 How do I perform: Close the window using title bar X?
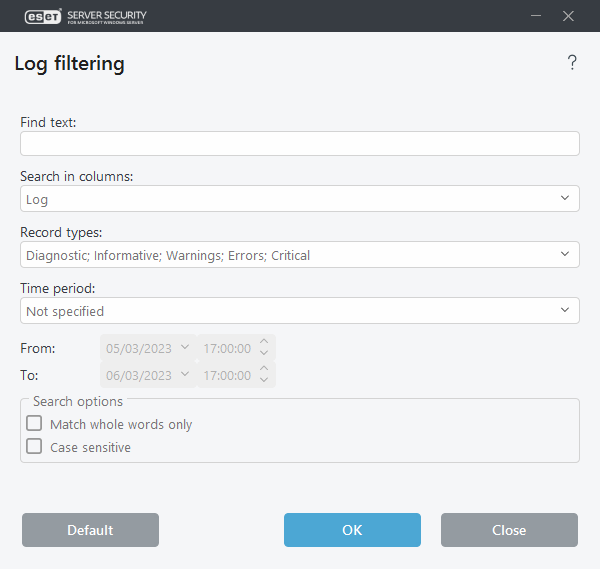click(568, 16)
